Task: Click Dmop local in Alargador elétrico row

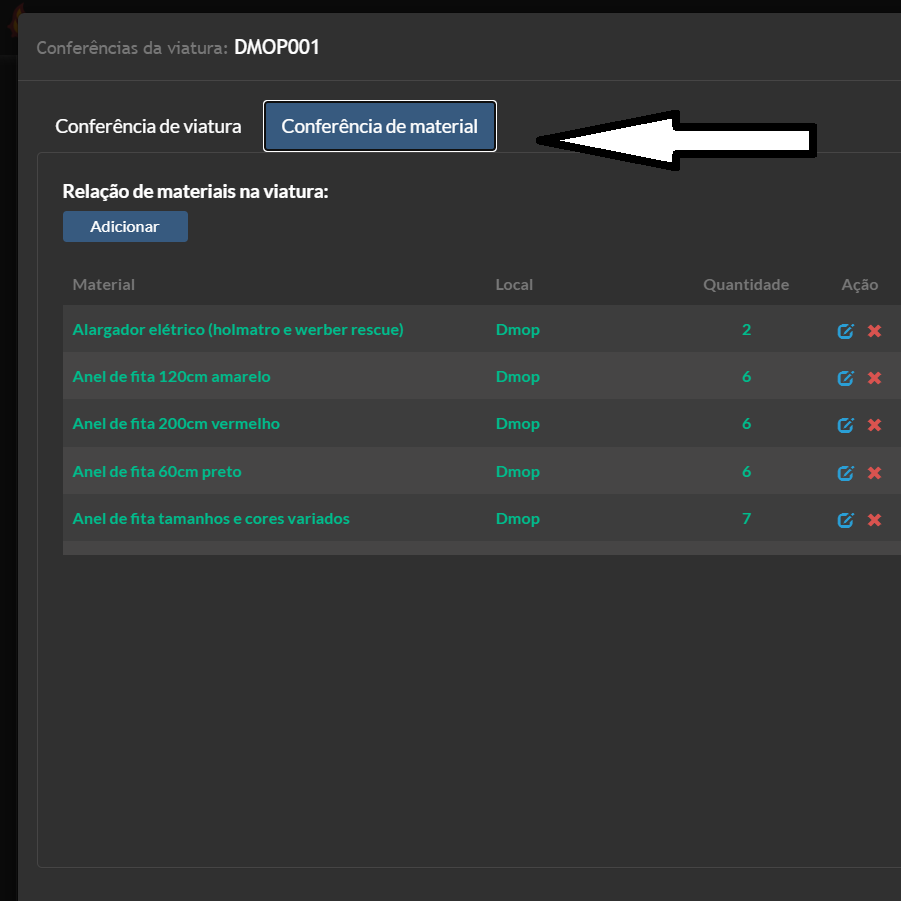Action: point(518,330)
